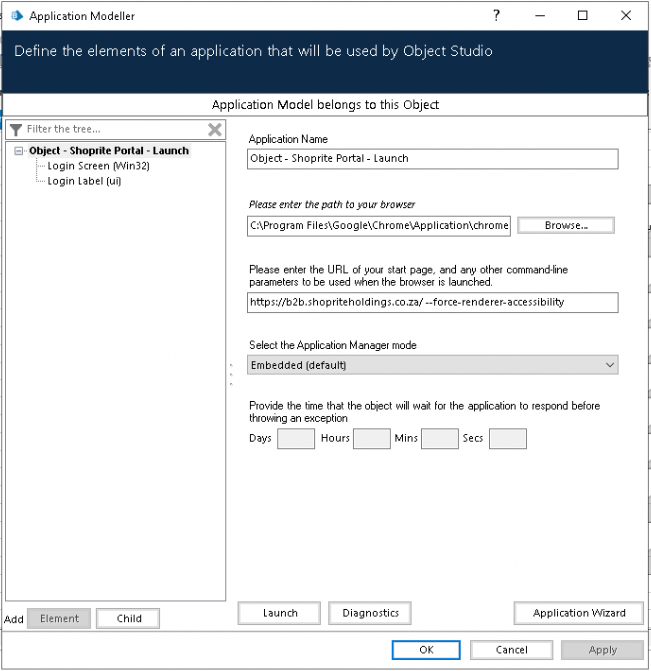Click the 'Application Model belongs to this Object' banner
The image size is (651, 671).
pyautogui.click(x=325, y=105)
